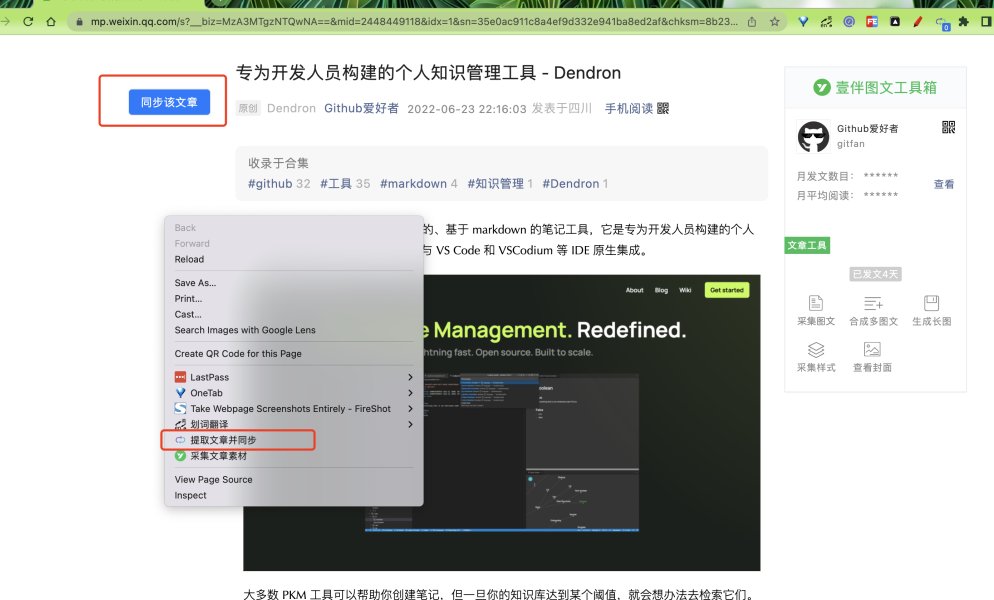The height and width of the screenshot is (600, 994).
Task: Expand the 划词翻译 submenu arrow
Action: coord(410,424)
